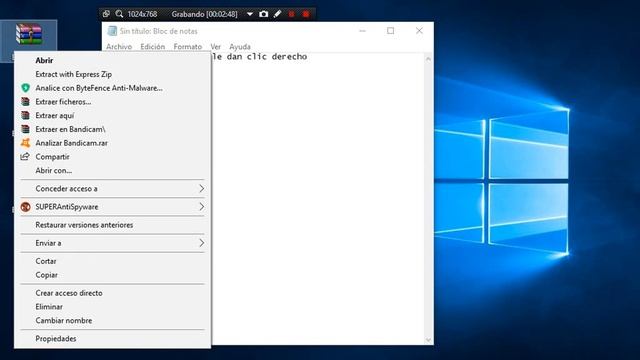Click Notepad scrollbar down arrow
Viewport: 640px width, 360px height.
pos(428,340)
